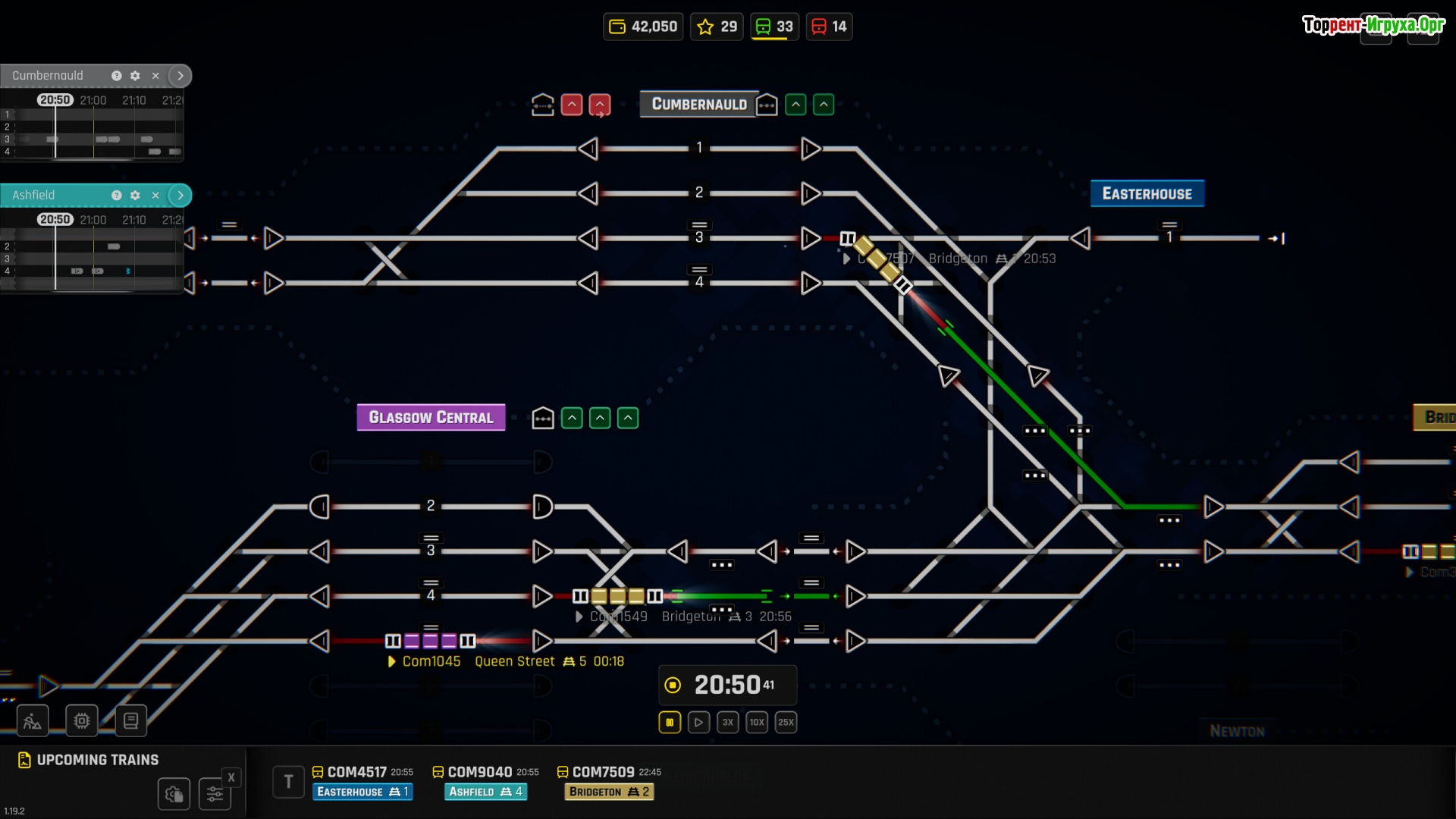Select the Glasgow Central station label

431,417
